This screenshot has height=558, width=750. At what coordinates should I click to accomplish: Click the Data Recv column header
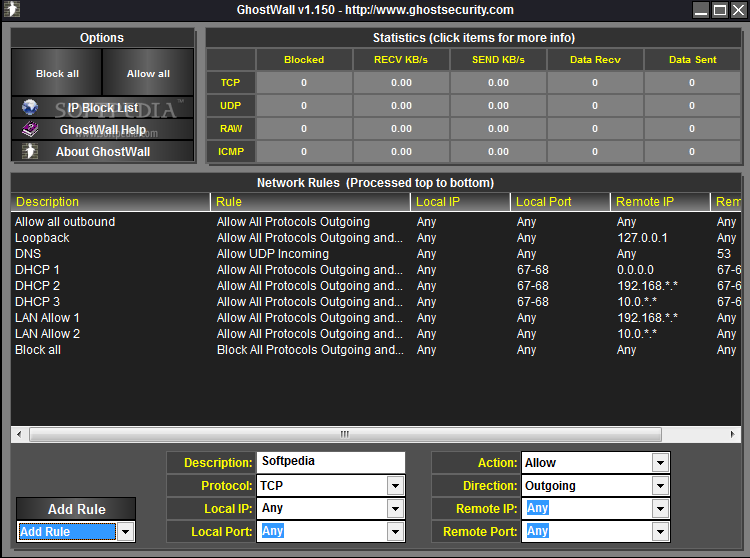[595, 60]
